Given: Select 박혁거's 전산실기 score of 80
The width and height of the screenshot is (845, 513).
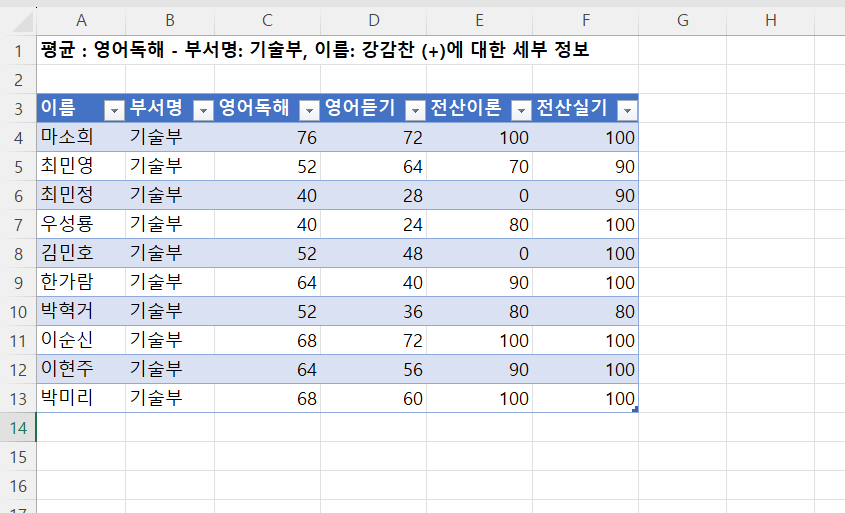Looking at the screenshot, I should tap(585, 311).
